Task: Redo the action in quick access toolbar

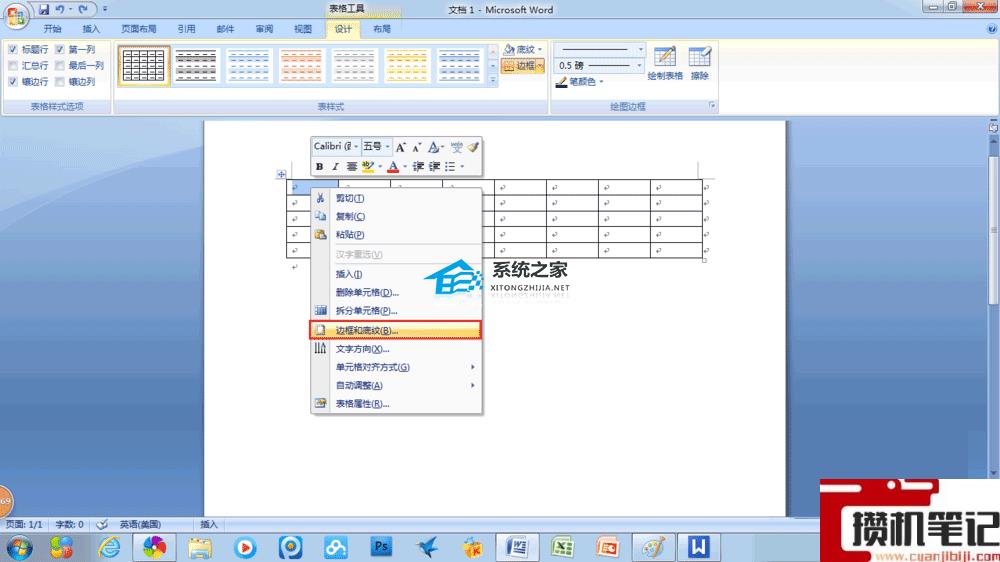Action: (x=83, y=10)
